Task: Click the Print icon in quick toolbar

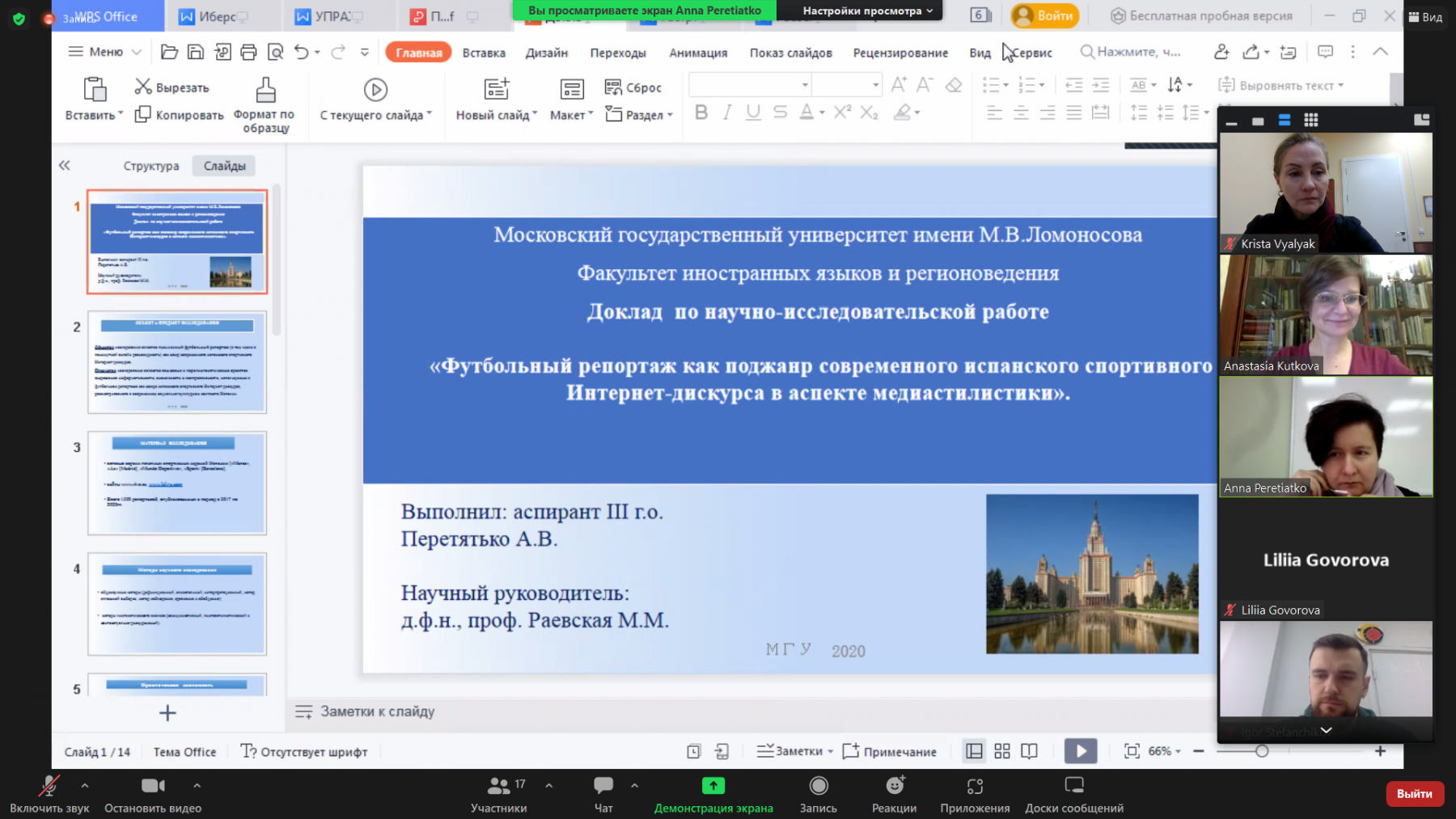Action: 248,52
